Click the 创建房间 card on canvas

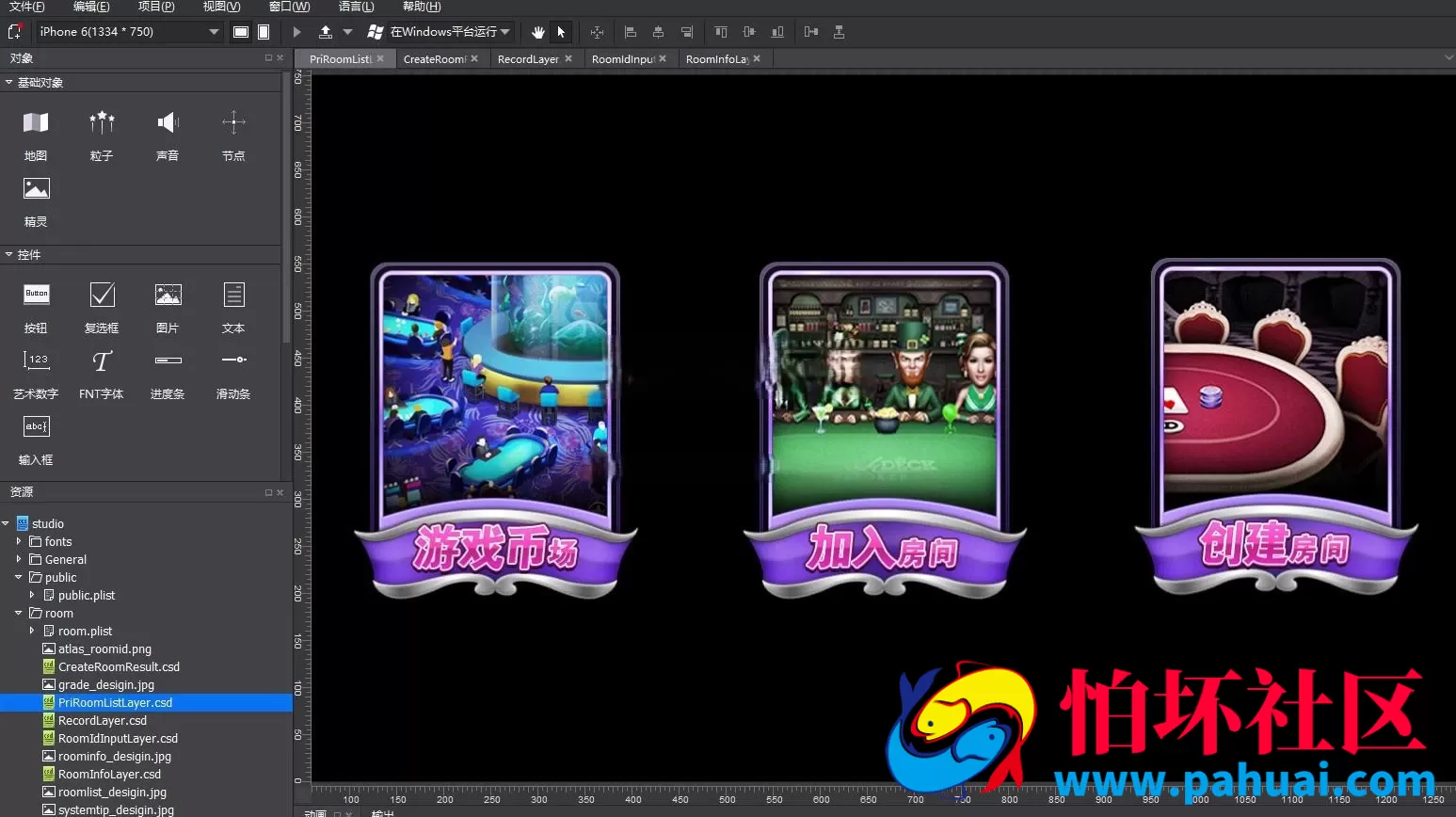(x=1275, y=428)
